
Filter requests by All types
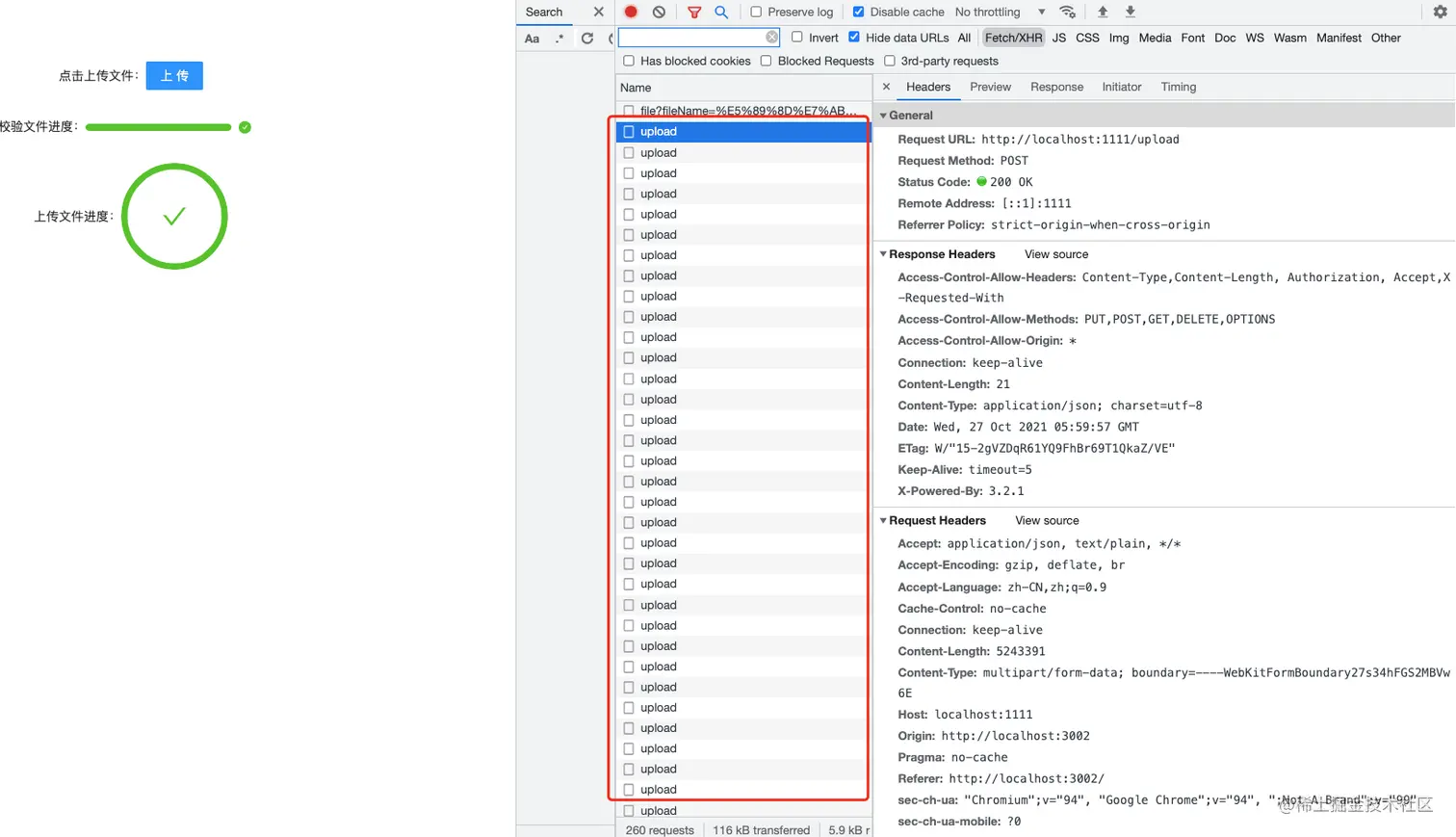click(x=964, y=38)
